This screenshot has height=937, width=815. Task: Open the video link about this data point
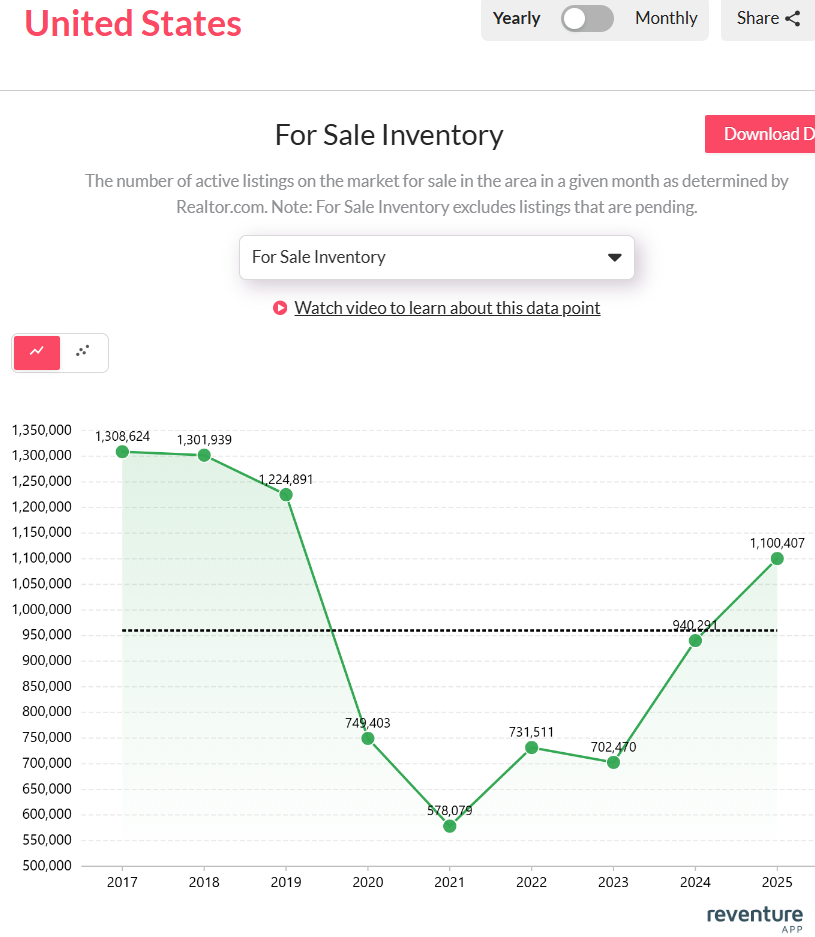pyautogui.click(x=447, y=308)
